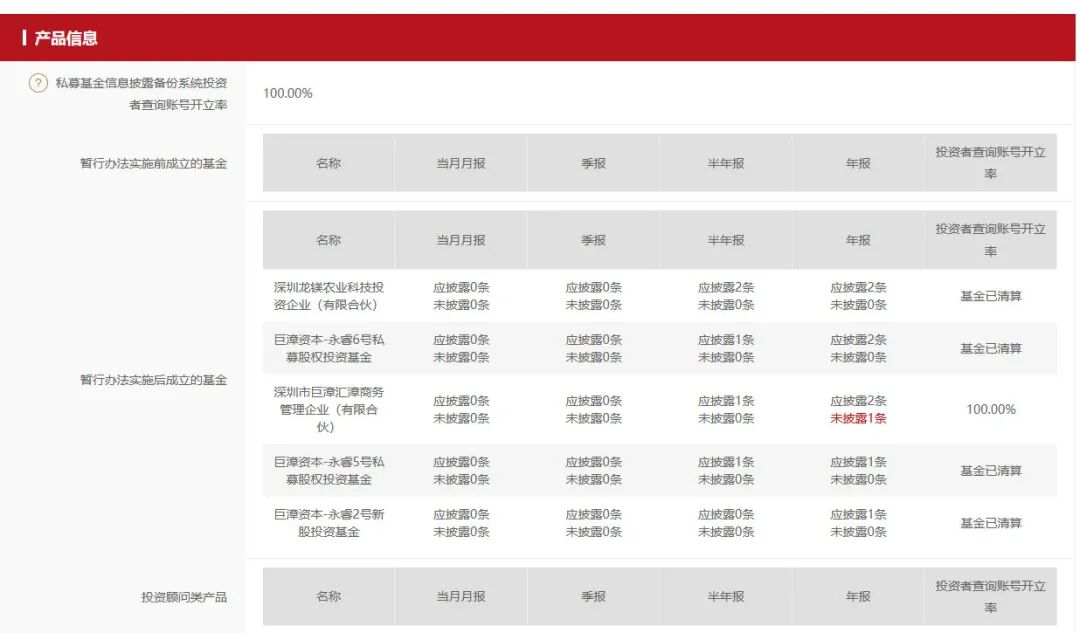Screen dimensions: 1080x633
Task: Click 年报 header in 投资顾问类产品 table
Action: [858, 596]
